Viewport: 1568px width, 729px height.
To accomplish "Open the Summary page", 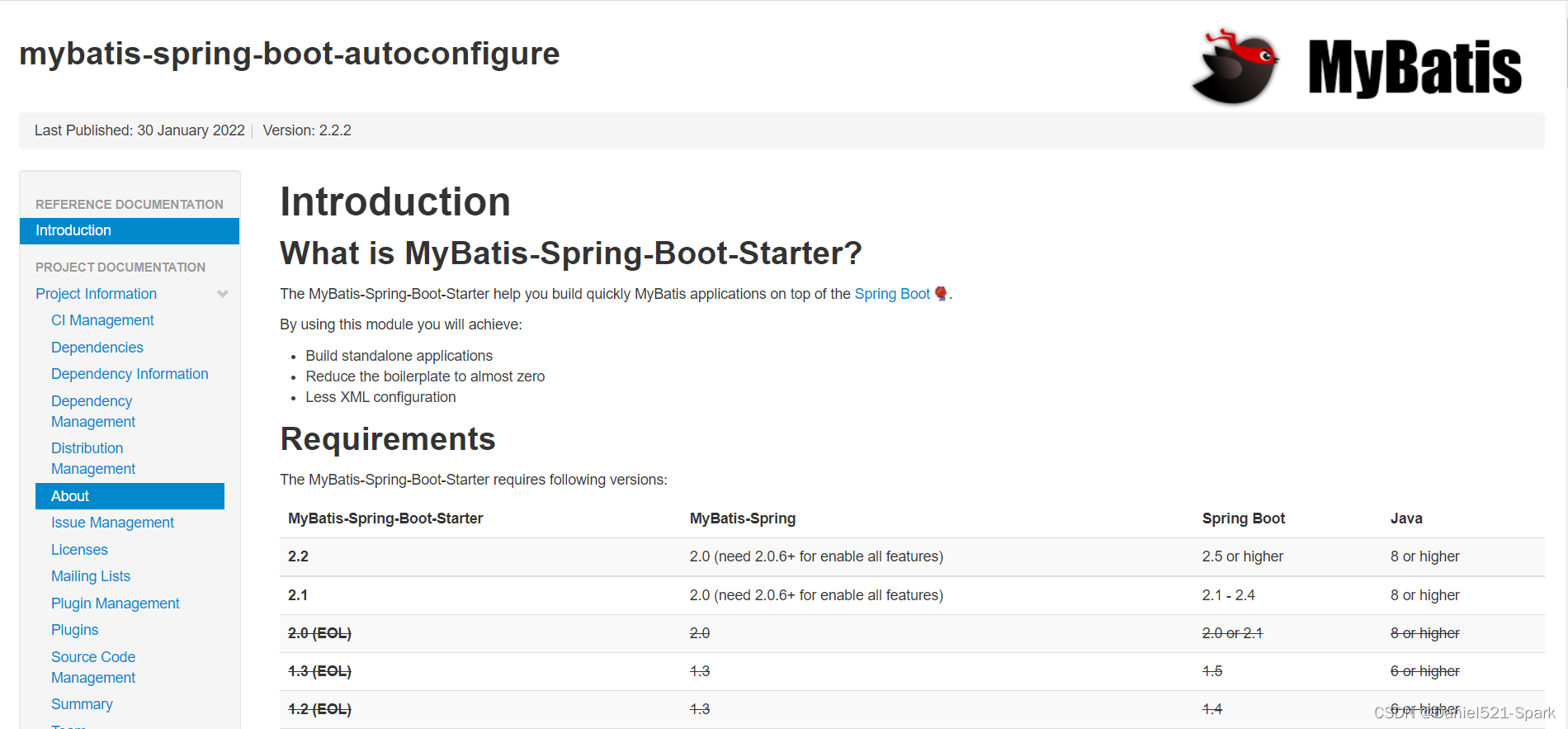I will point(82,704).
